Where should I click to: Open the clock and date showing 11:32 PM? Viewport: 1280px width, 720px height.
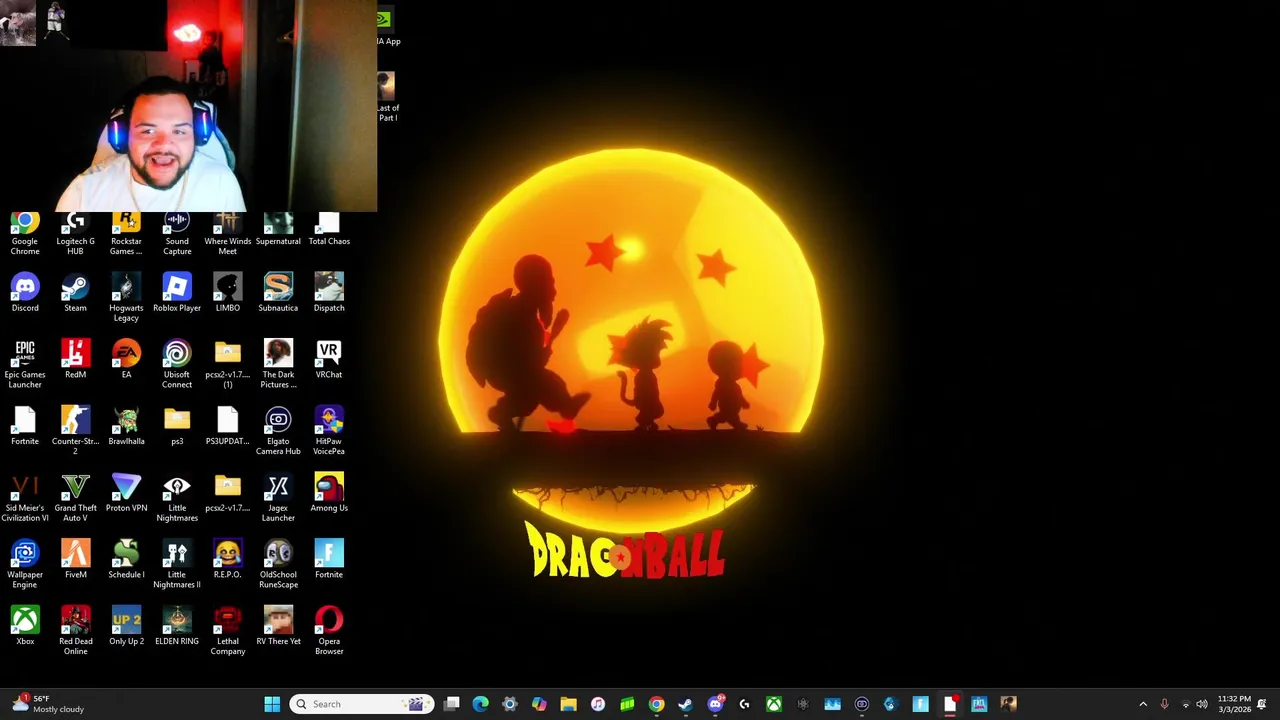[x=1234, y=704]
